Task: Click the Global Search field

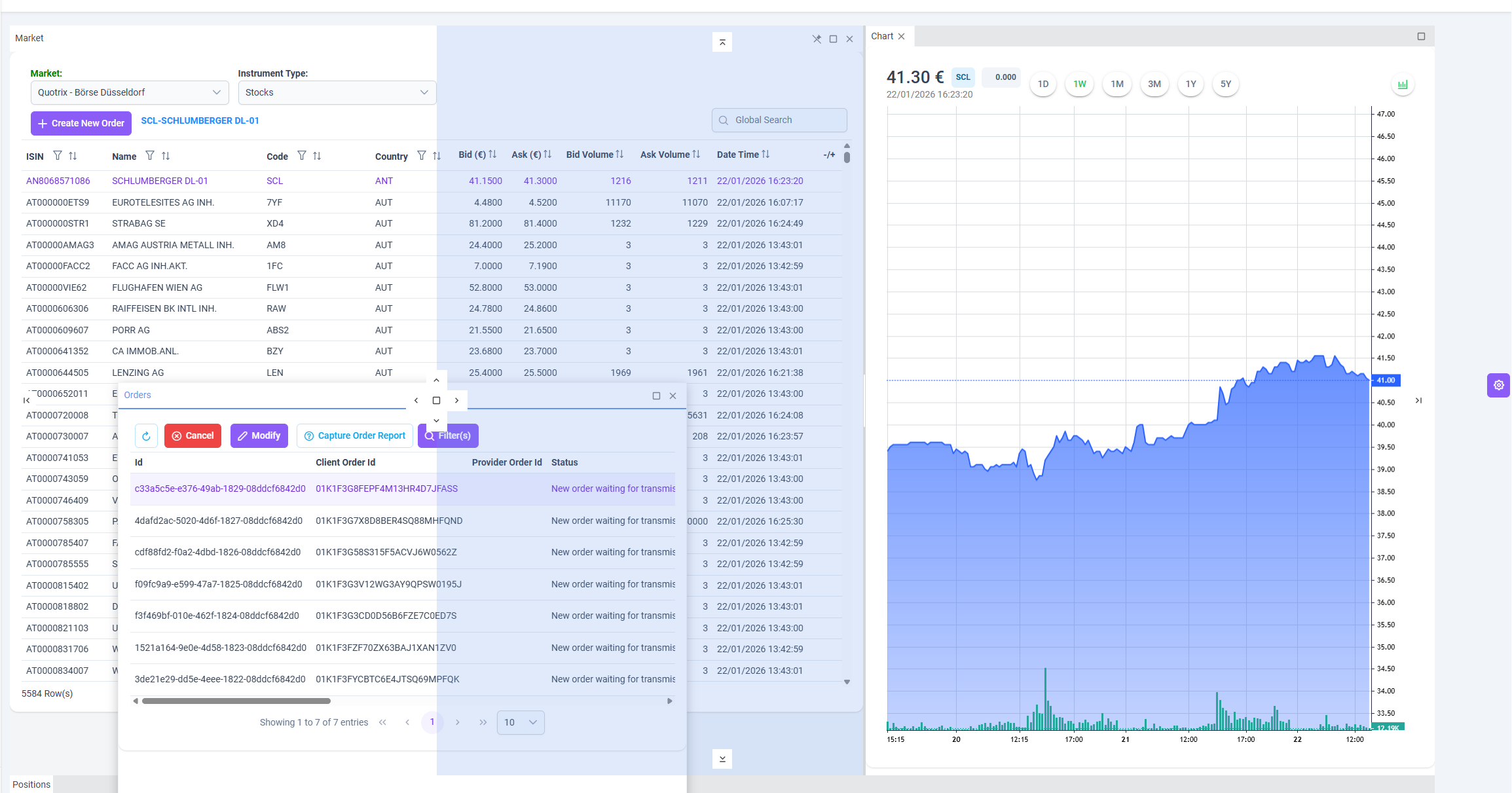Action: click(779, 120)
